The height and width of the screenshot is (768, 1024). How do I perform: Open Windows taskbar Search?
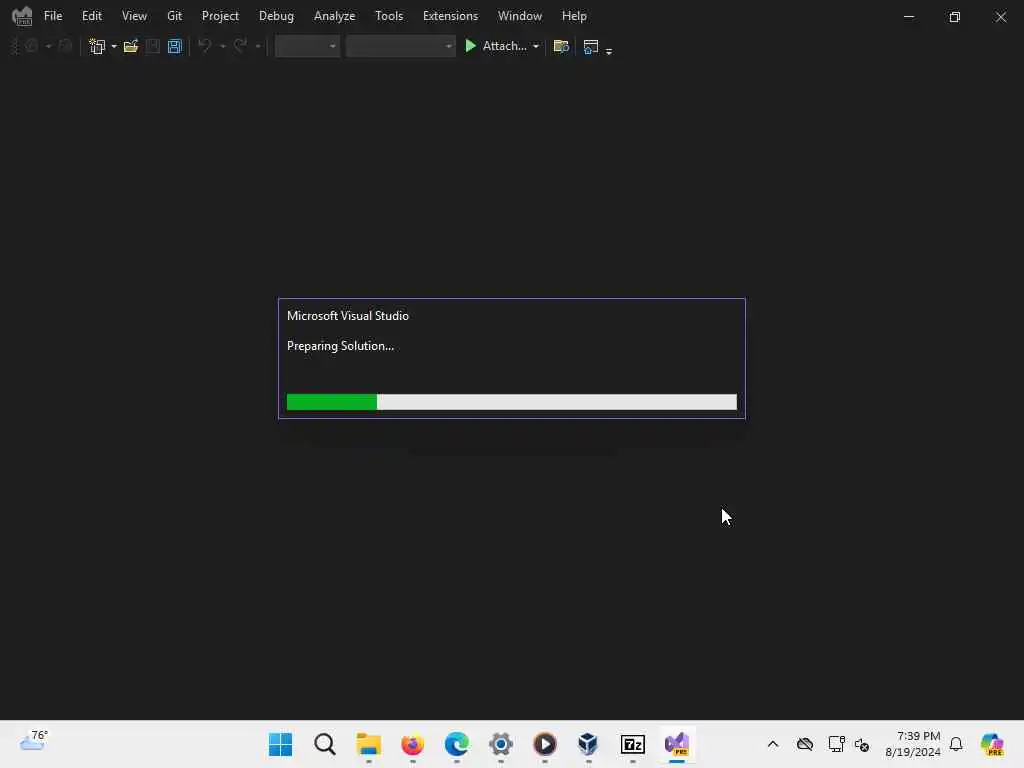325,744
